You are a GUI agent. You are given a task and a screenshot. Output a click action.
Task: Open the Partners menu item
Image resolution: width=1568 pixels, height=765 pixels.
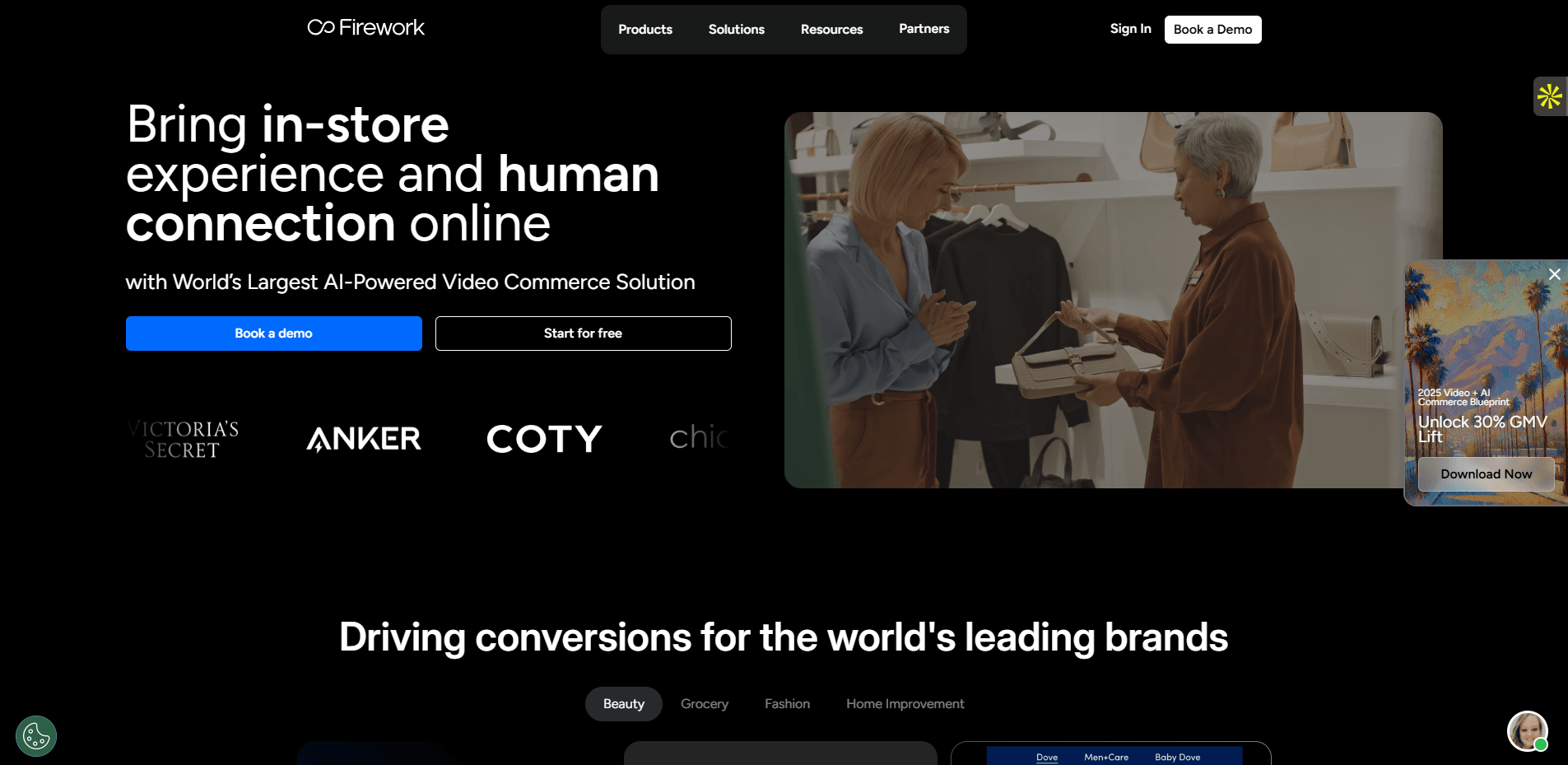(x=924, y=29)
